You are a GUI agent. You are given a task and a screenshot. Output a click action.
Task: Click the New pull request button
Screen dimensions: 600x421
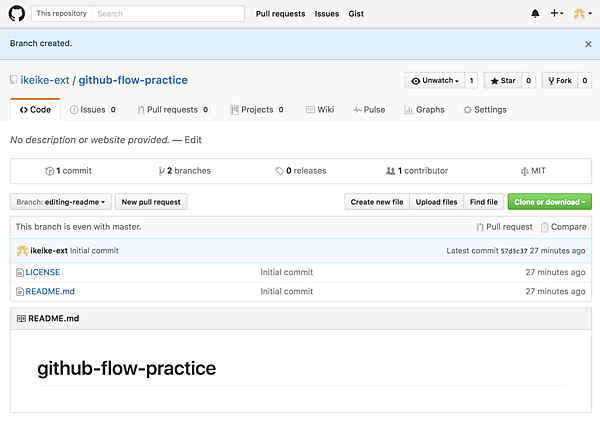tap(151, 202)
